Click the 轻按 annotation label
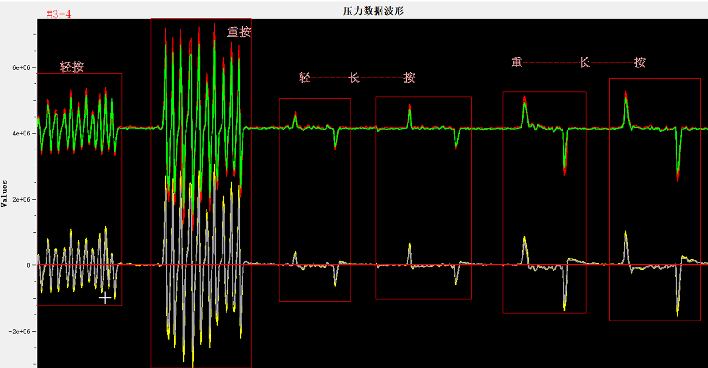Viewport: 708px width, 368px height. coord(72,67)
